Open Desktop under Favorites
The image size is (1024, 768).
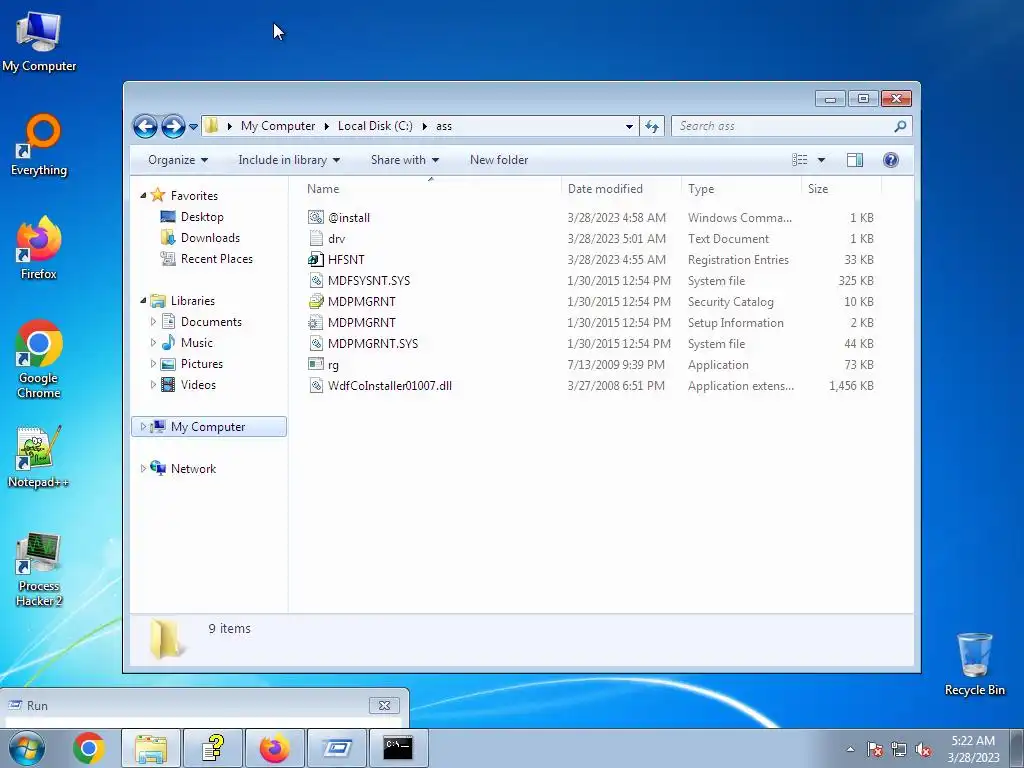tap(202, 217)
